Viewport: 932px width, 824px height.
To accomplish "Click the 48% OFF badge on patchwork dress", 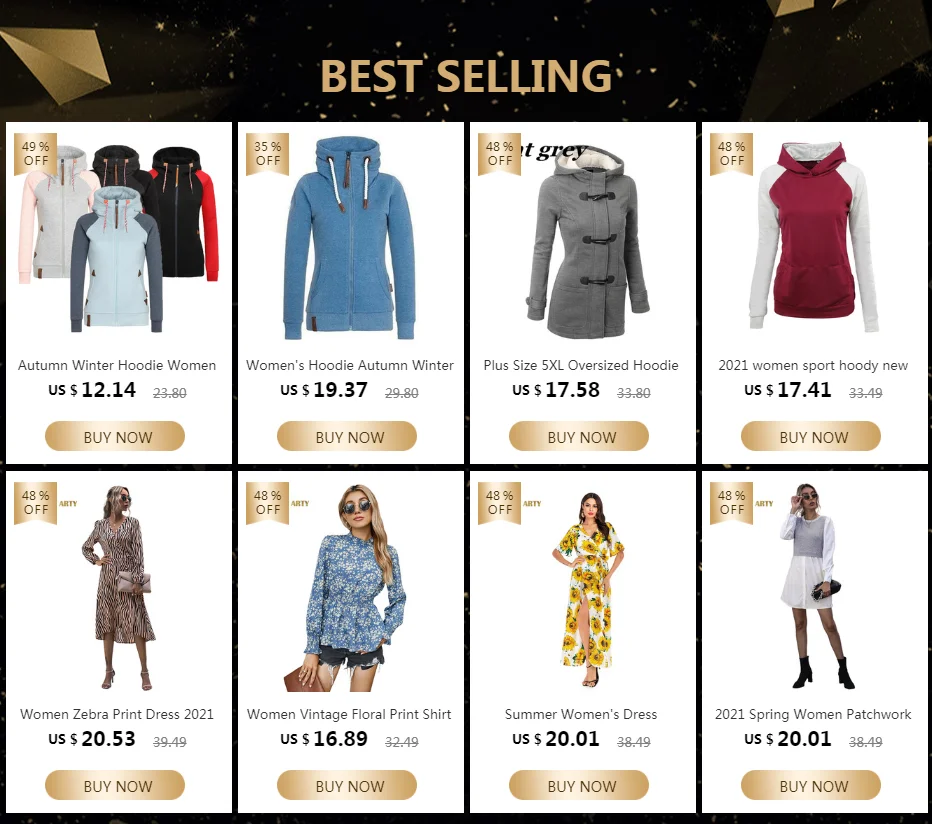I will point(731,503).
